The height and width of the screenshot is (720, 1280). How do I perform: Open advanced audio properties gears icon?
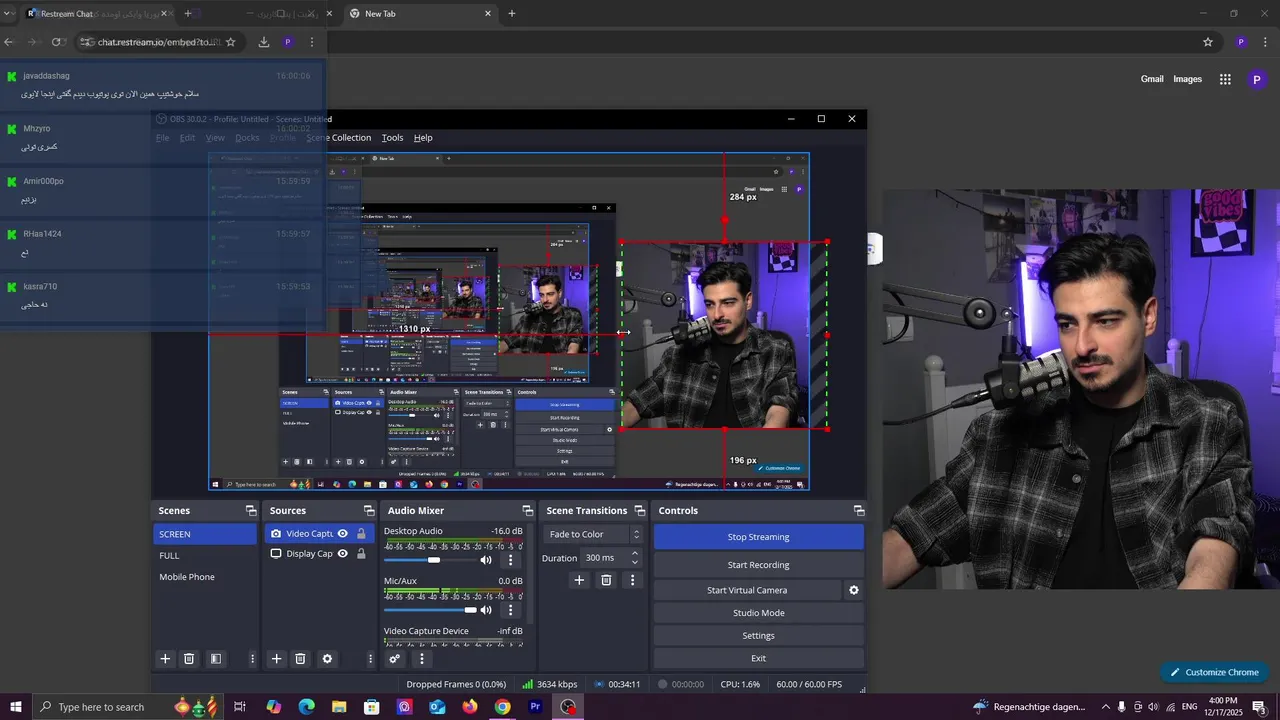click(x=395, y=659)
